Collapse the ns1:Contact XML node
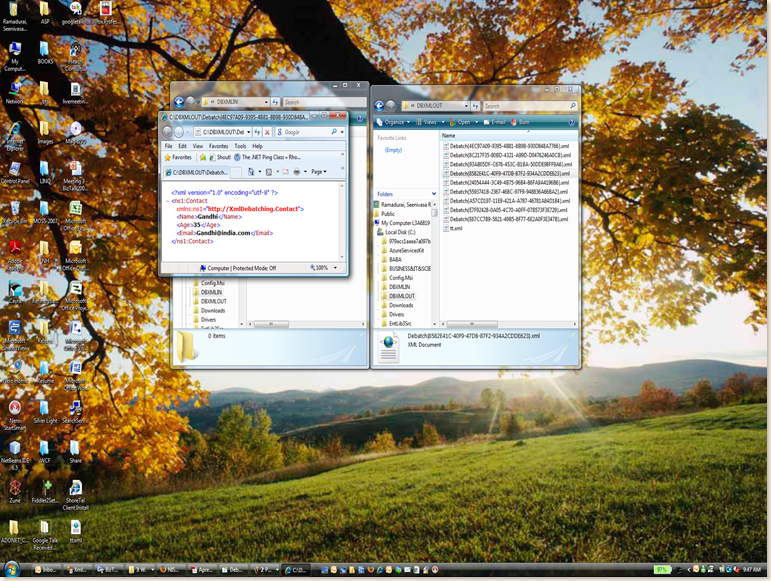This screenshot has width=771, height=581. coord(168,201)
